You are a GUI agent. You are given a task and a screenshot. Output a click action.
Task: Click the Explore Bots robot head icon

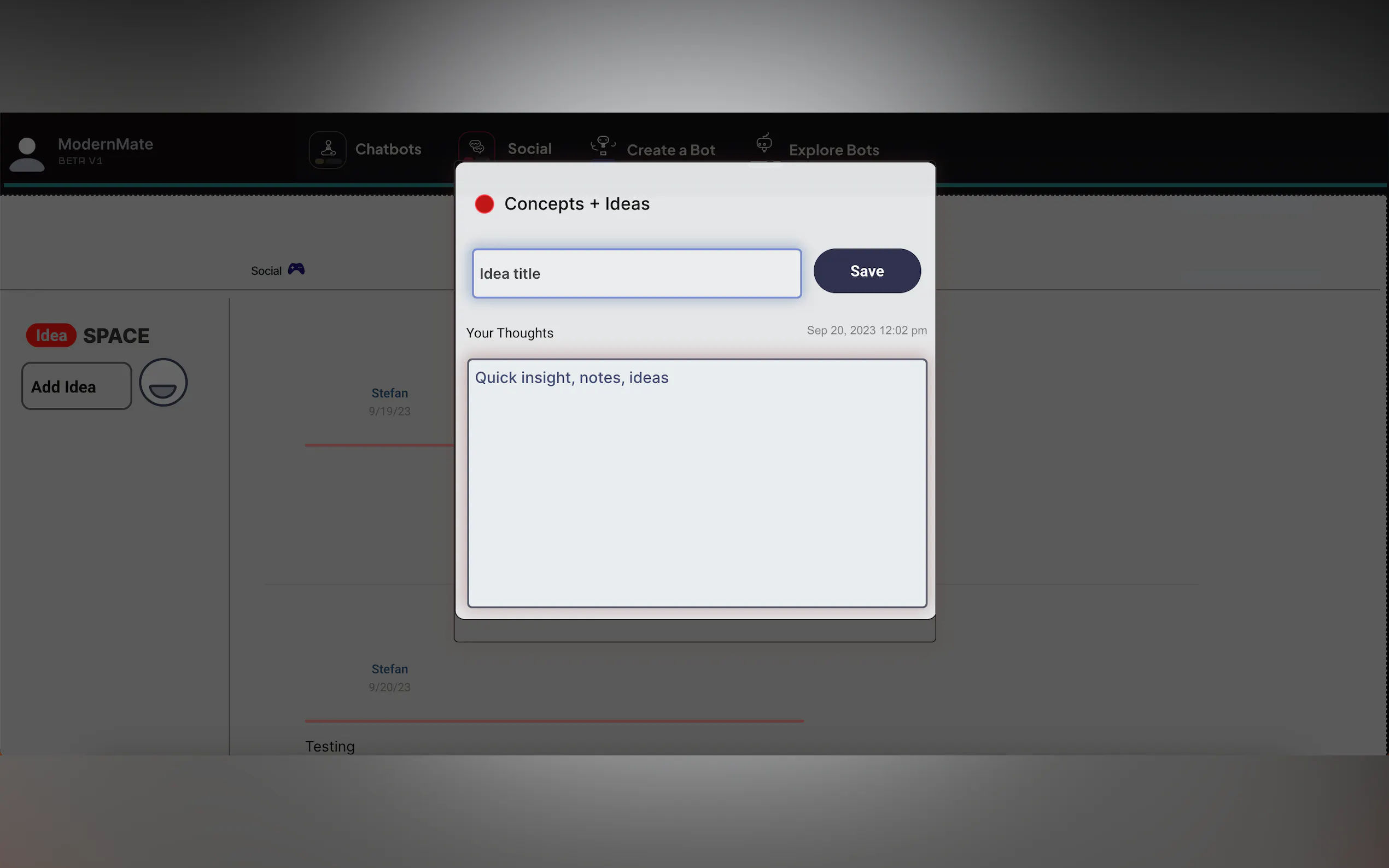coord(764,144)
